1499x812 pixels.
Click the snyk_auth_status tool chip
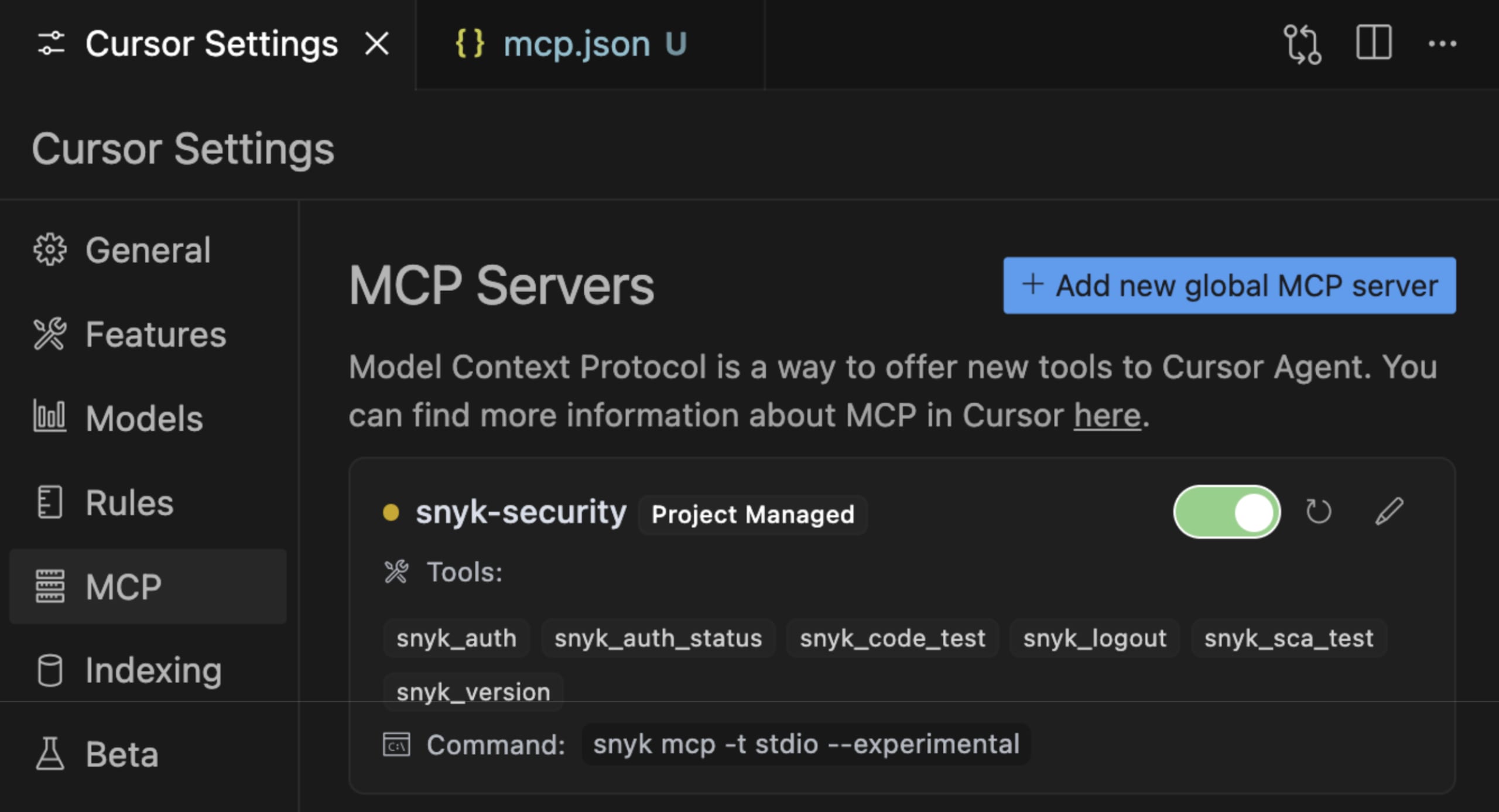[x=658, y=638]
